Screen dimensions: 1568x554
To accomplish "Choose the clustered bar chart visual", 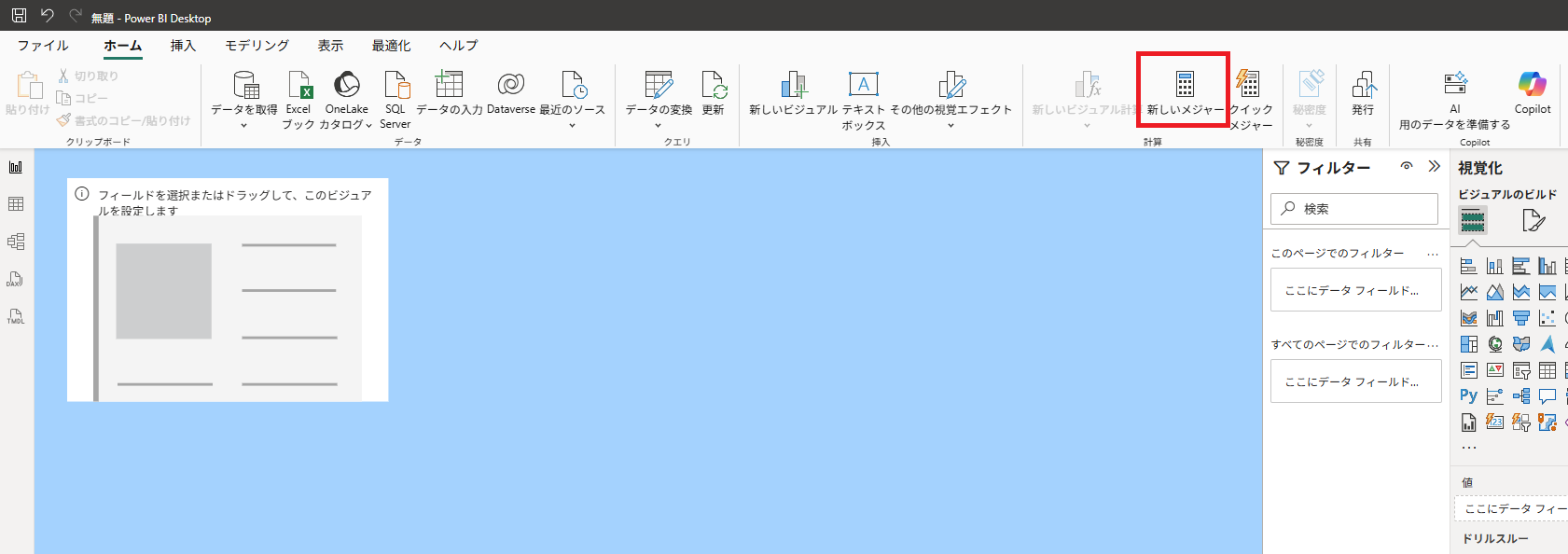I will coord(1521,266).
